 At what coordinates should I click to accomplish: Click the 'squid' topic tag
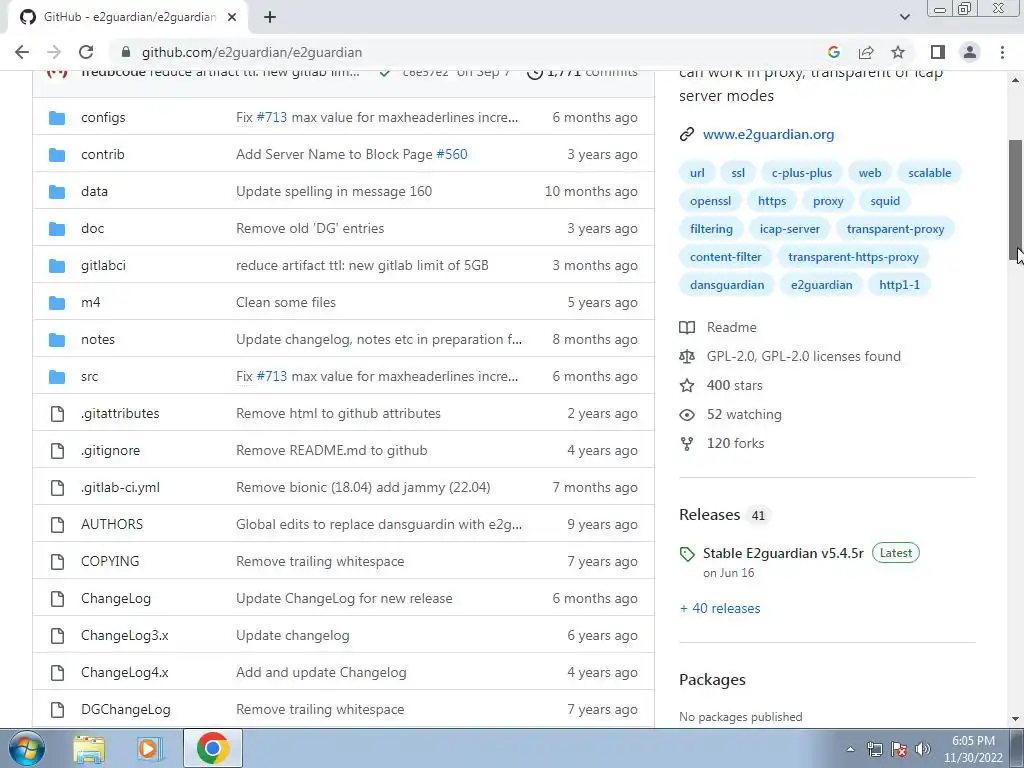click(885, 201)
